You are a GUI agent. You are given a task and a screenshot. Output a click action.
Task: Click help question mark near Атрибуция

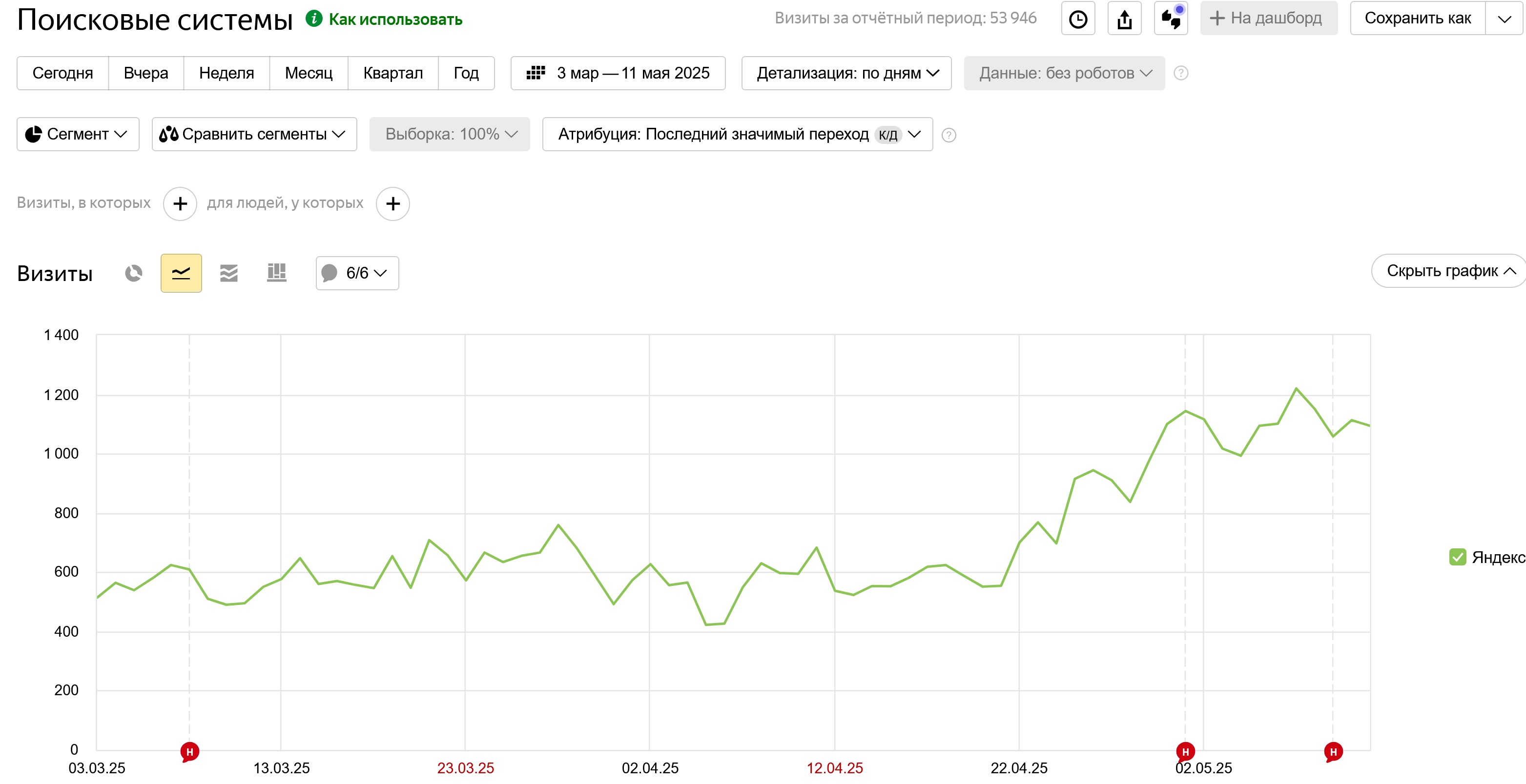pyautogui.click(x=949, y=135)
